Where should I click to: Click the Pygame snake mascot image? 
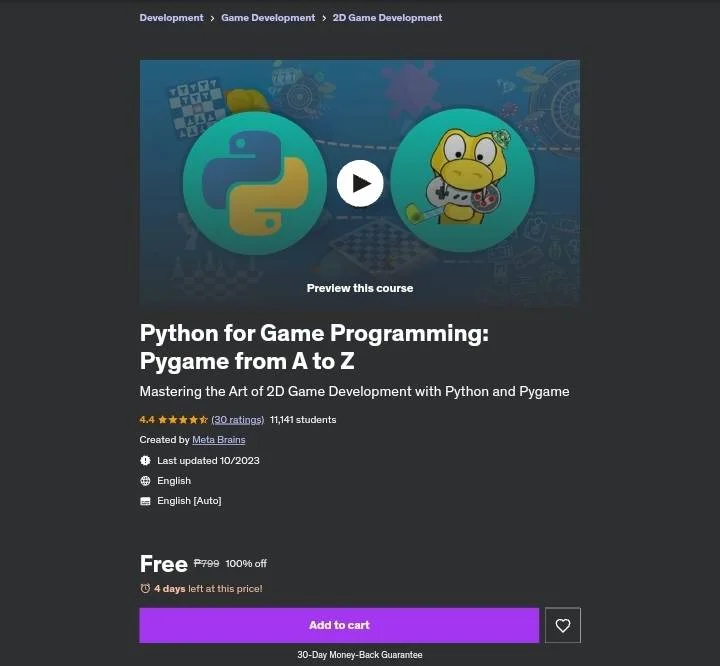click(x=463, y=180)
